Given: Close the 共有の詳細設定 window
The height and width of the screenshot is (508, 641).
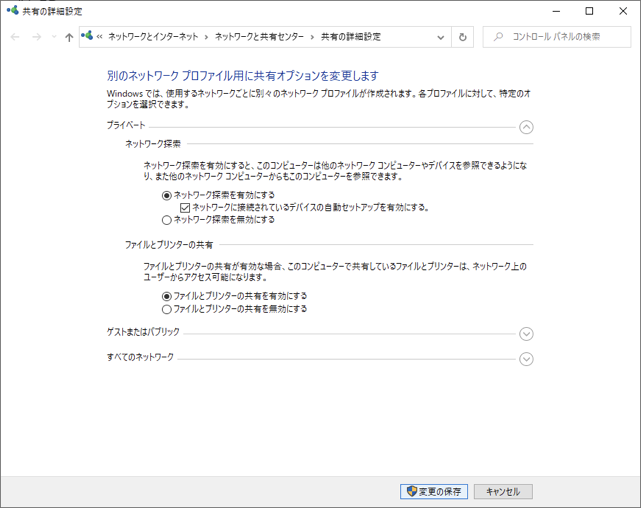Looking at the screenshot, I should [623, 11].
